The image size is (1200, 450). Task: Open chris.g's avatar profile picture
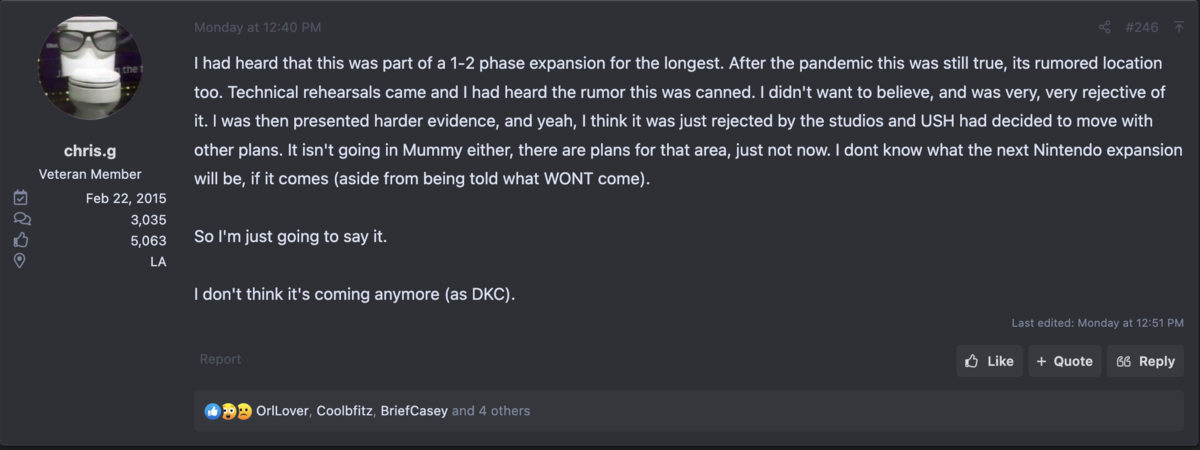(90, 67)
